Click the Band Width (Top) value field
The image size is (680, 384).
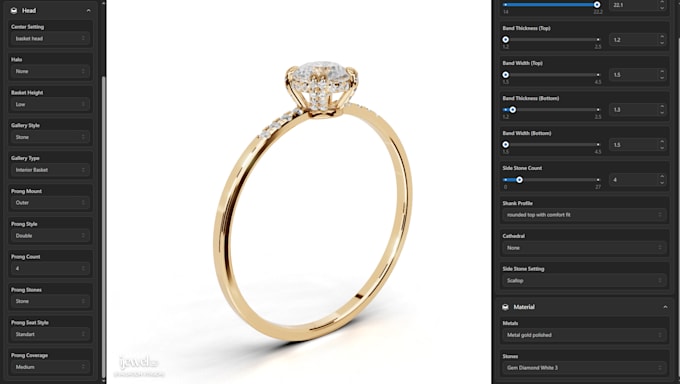(633, 75)
